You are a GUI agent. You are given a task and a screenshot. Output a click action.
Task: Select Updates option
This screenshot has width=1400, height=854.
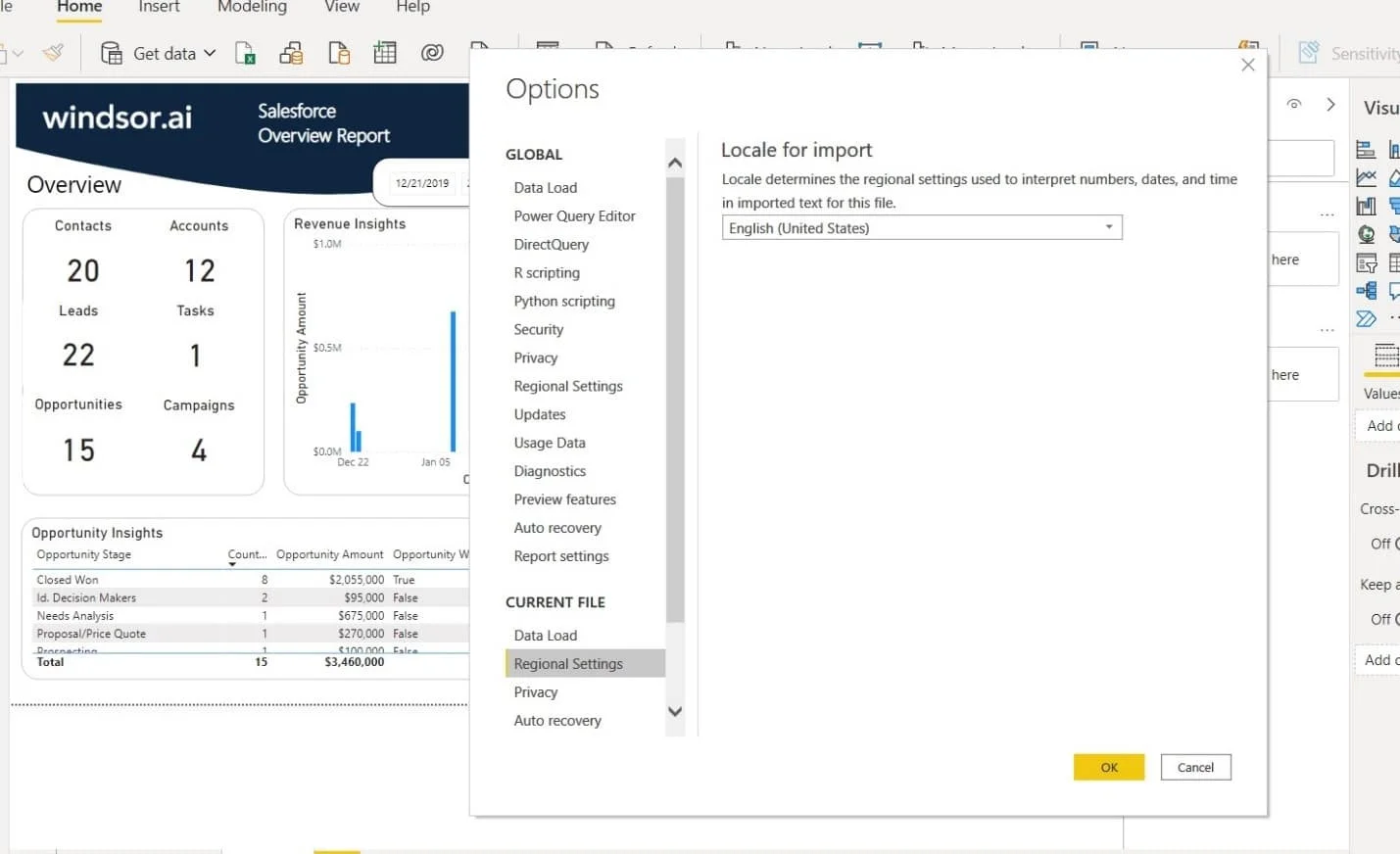point(540,414)
